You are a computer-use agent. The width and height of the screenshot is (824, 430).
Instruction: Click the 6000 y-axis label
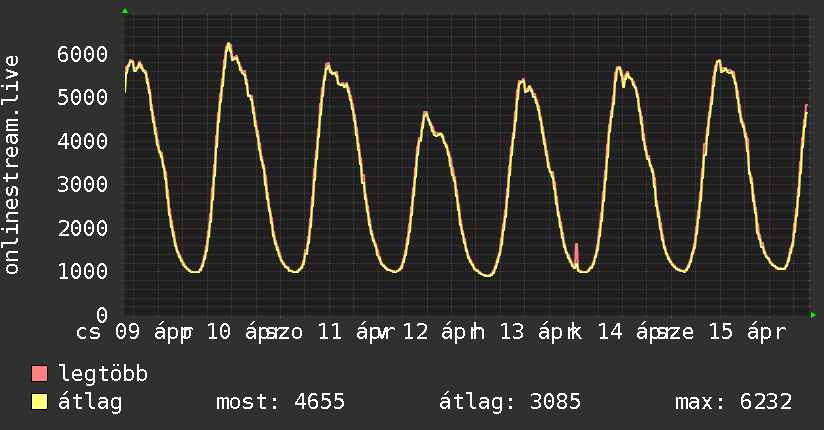coord(83,54)
